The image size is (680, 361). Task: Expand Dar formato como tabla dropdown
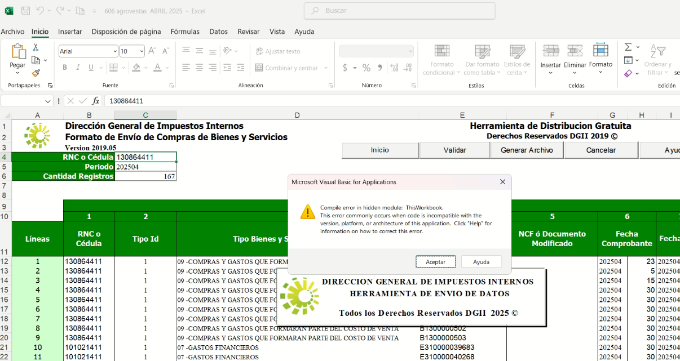coord(498,73)
